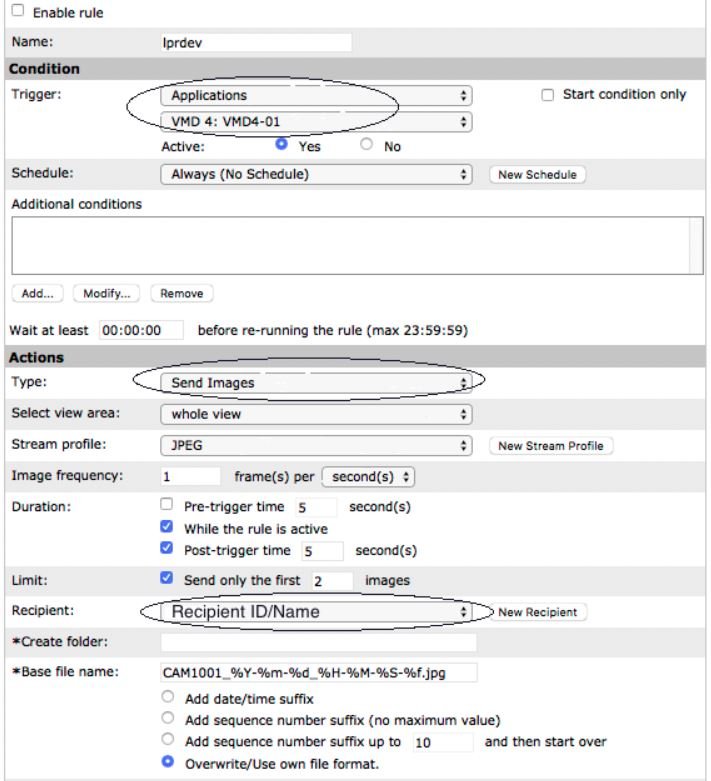Check 'Start condition only' box

click(x=548, y=95)
